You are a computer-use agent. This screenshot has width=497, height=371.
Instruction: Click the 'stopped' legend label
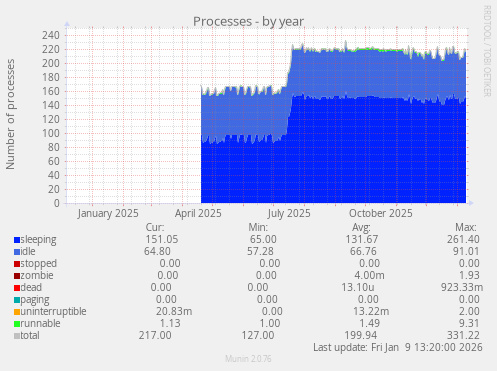coord(39,264)
